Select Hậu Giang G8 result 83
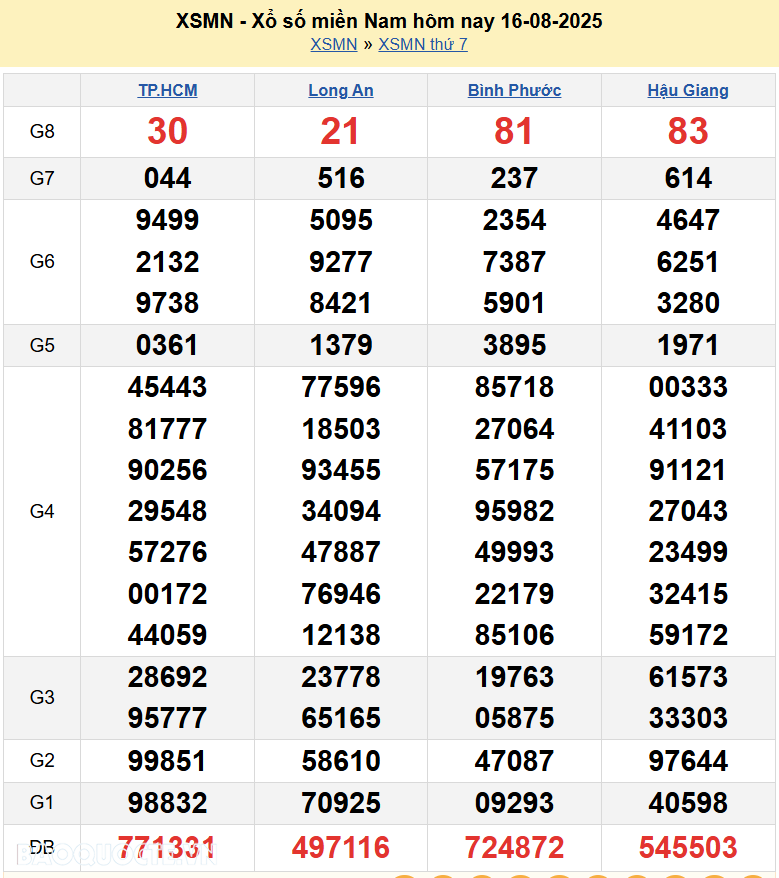This screenshot has height=878, width=779. (x=688, y=131)
